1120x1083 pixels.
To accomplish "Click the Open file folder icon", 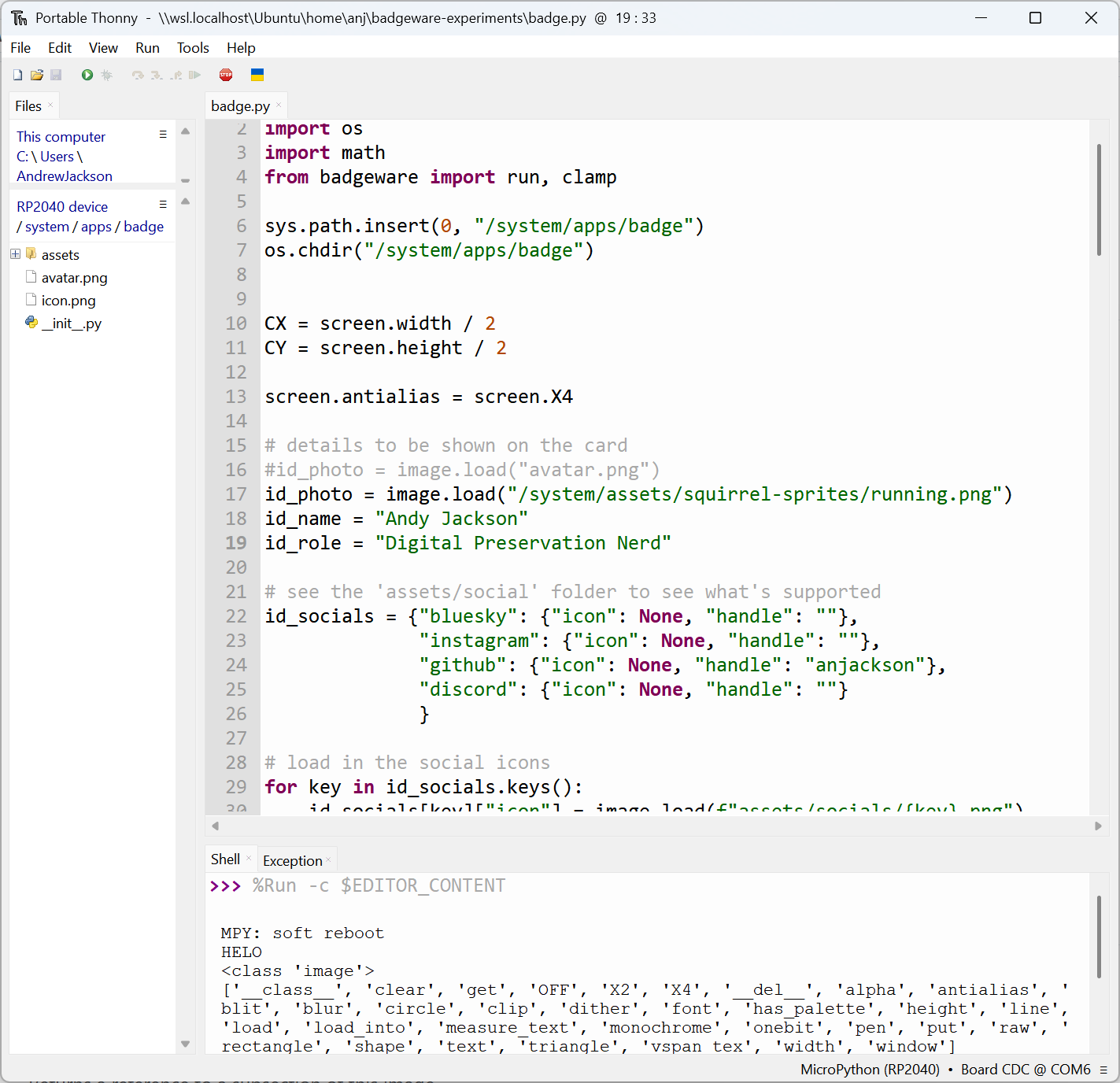I will (37, 75).
